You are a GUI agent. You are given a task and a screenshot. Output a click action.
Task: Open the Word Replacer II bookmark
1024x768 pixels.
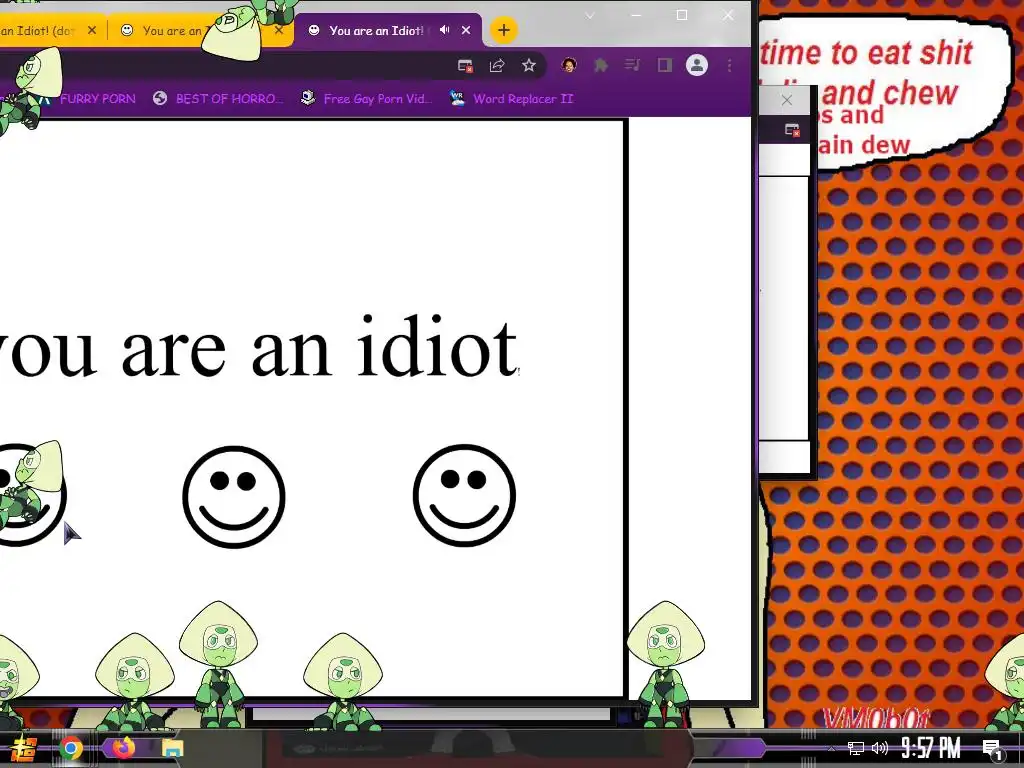[x=511, y=99]
